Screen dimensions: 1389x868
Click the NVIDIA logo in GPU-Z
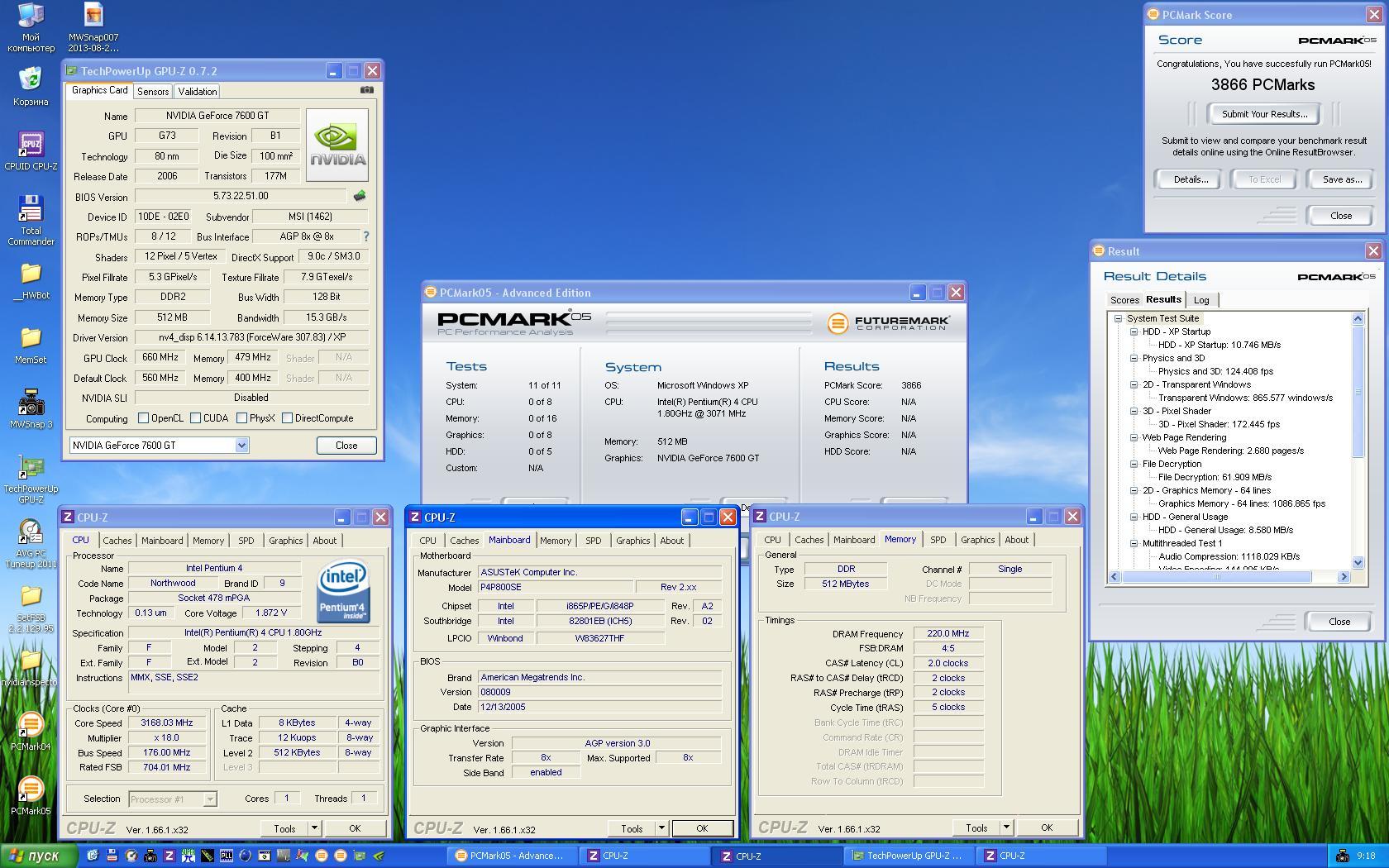click(337, 145)
